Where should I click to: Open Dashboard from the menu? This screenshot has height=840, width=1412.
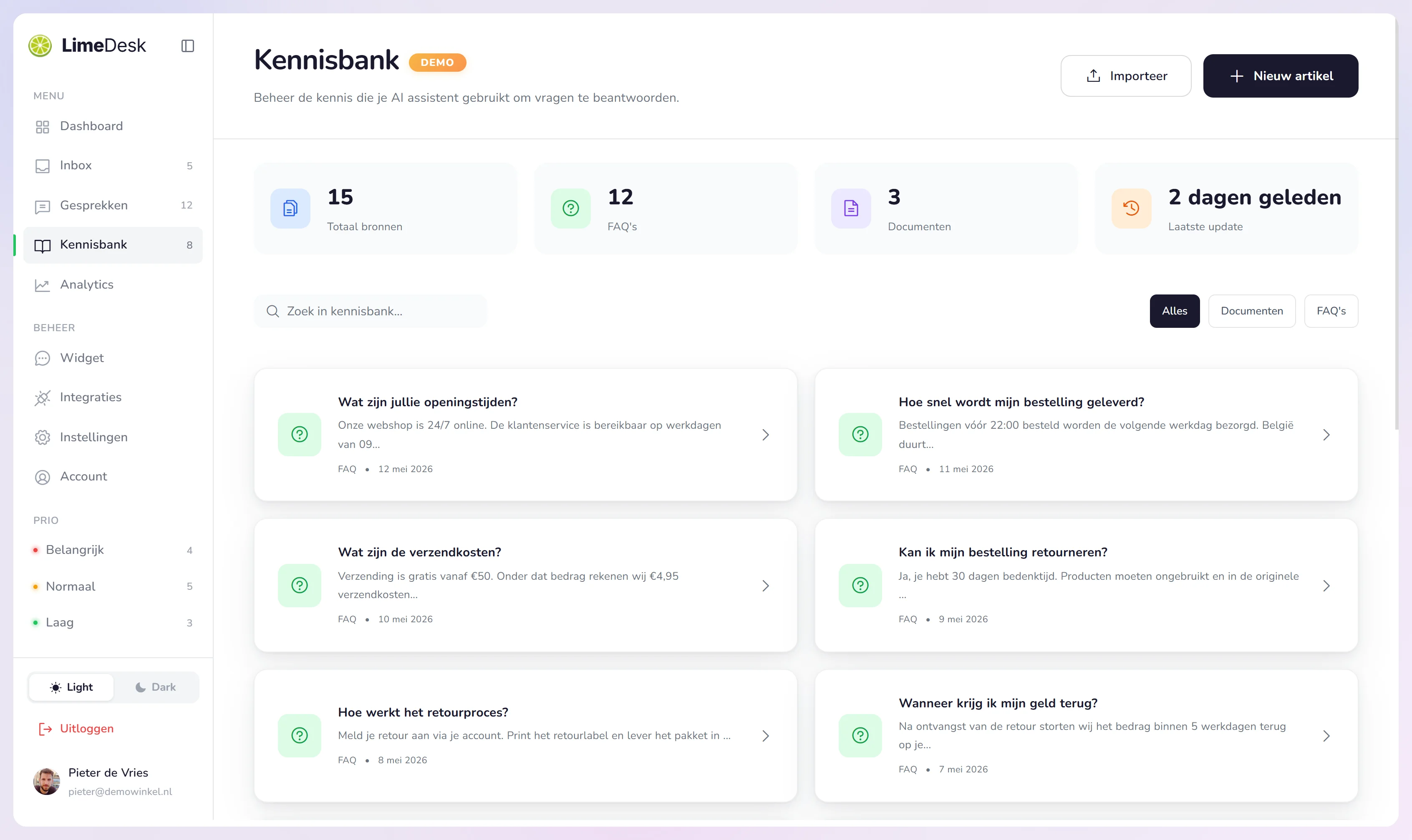[113, 126]
